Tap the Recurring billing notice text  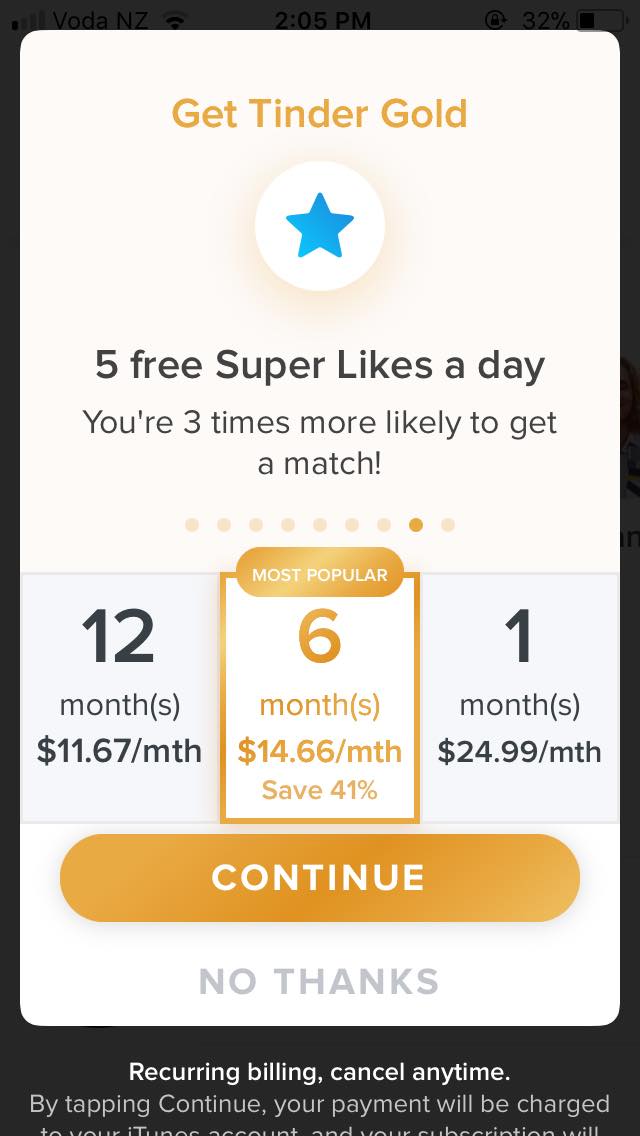[320, 1073]
